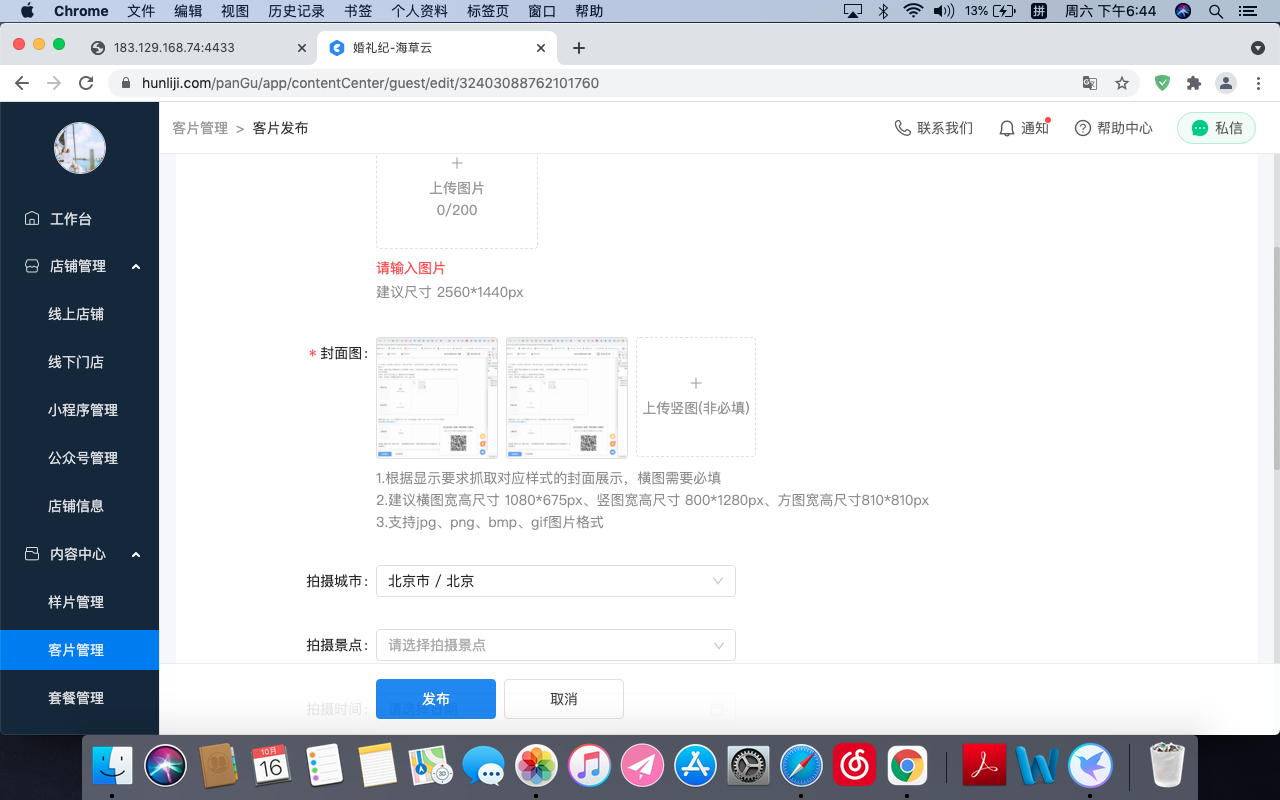
Task: Open Trash in the Dock
Action: click(x=1166, y=767)
